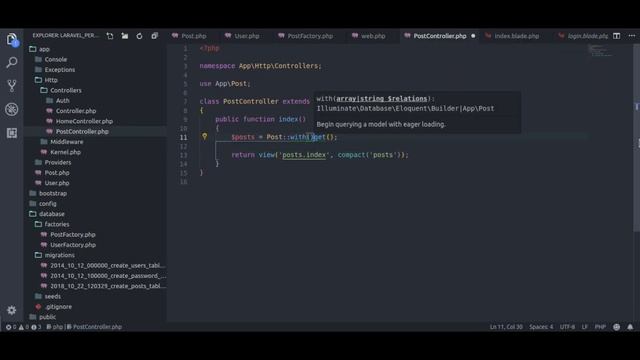Expand the bootstrap folder

click(53, 193)
